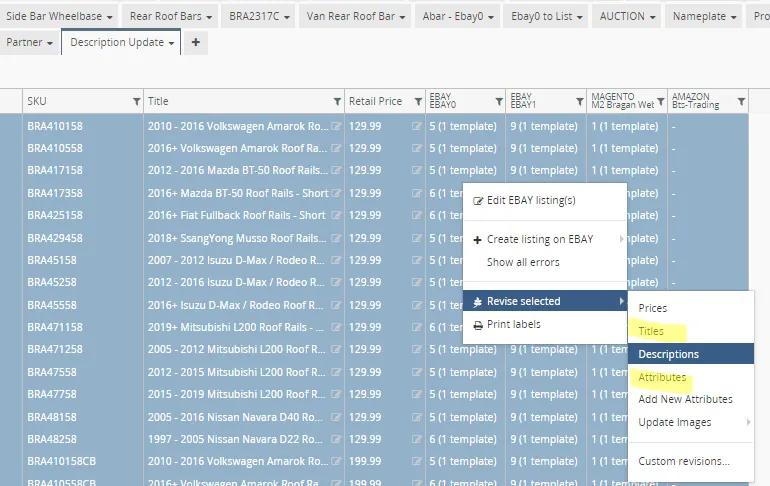Edit title icon for BRA410558 row

[x=336, y=148]
